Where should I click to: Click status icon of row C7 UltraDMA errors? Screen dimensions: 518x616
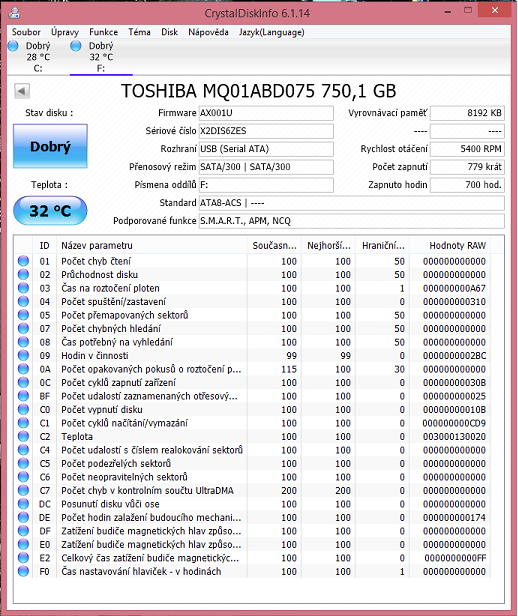(x=24, y=490)
